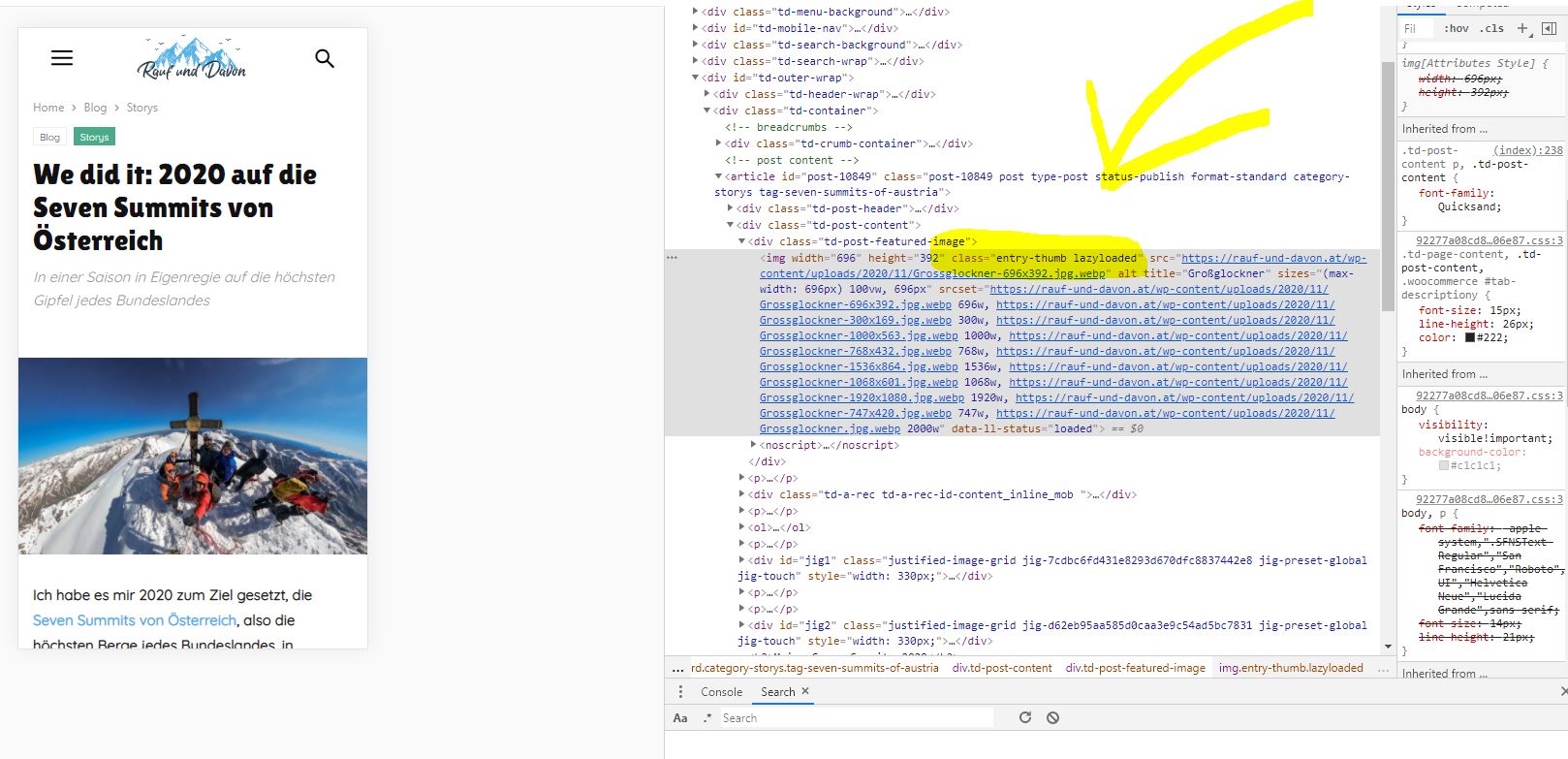Select the '<!-- post content -->' comment node
This screenshot has height=759, width=1568.
[x=792, y=160]
